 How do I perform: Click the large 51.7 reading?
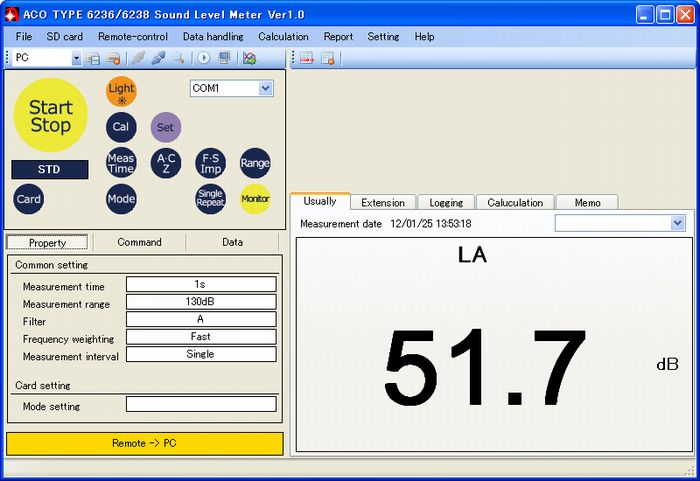pyautogui.click(x=484, y=367)
